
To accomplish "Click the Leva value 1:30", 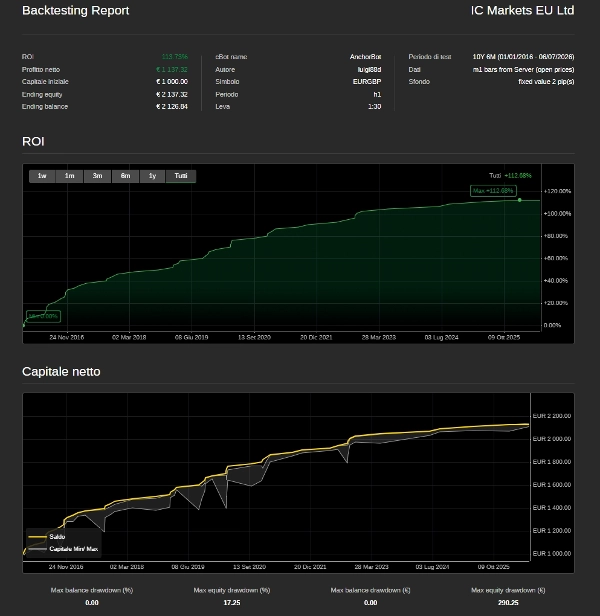I will (x=374, y=107).
